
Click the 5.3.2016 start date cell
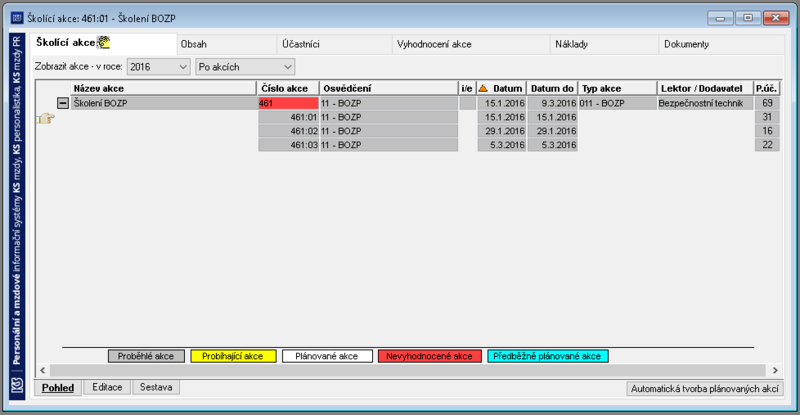pyautogui.click(x=502, y=145)
